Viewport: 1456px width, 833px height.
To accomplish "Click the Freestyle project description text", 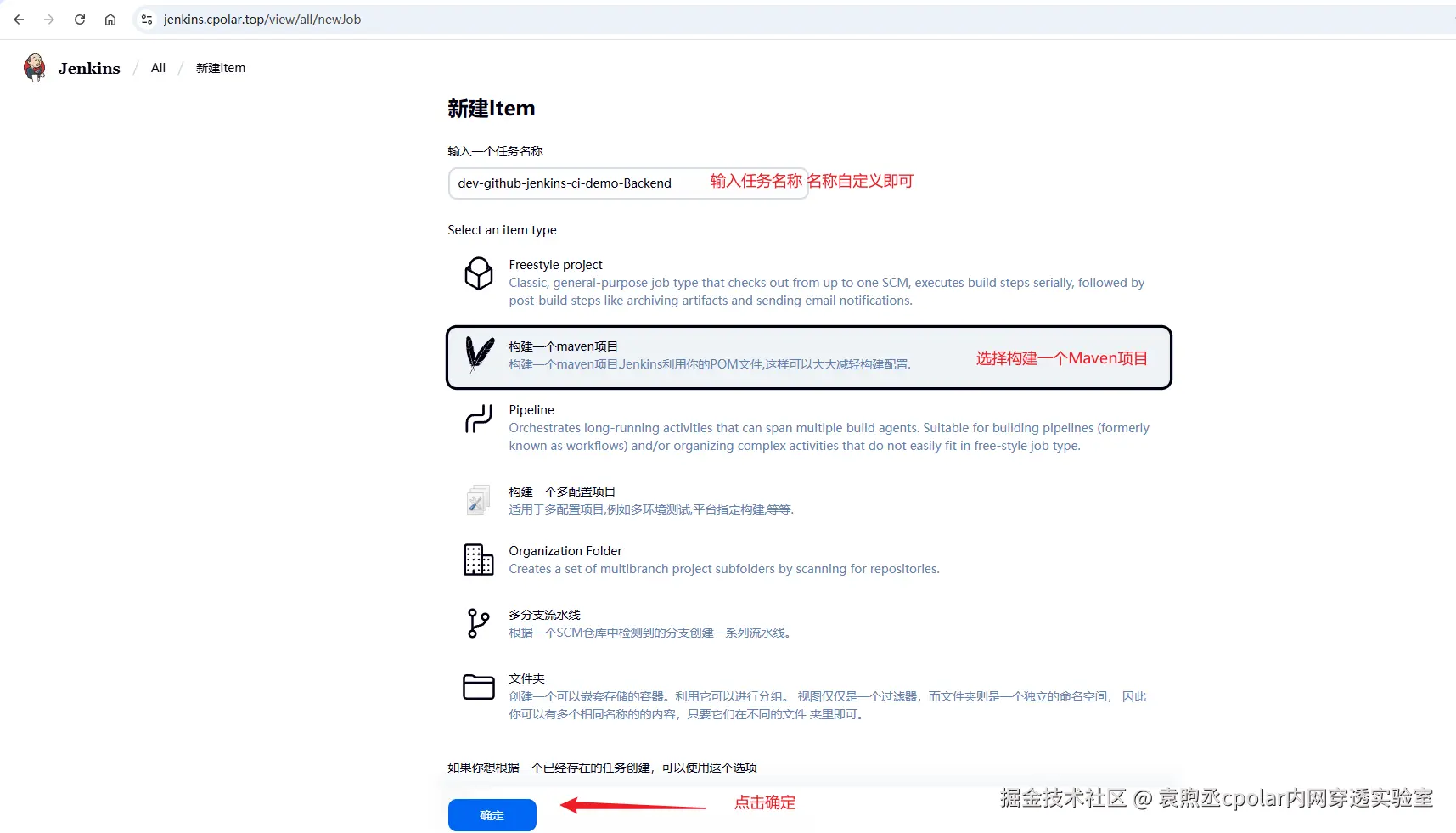I will [827, 291].
